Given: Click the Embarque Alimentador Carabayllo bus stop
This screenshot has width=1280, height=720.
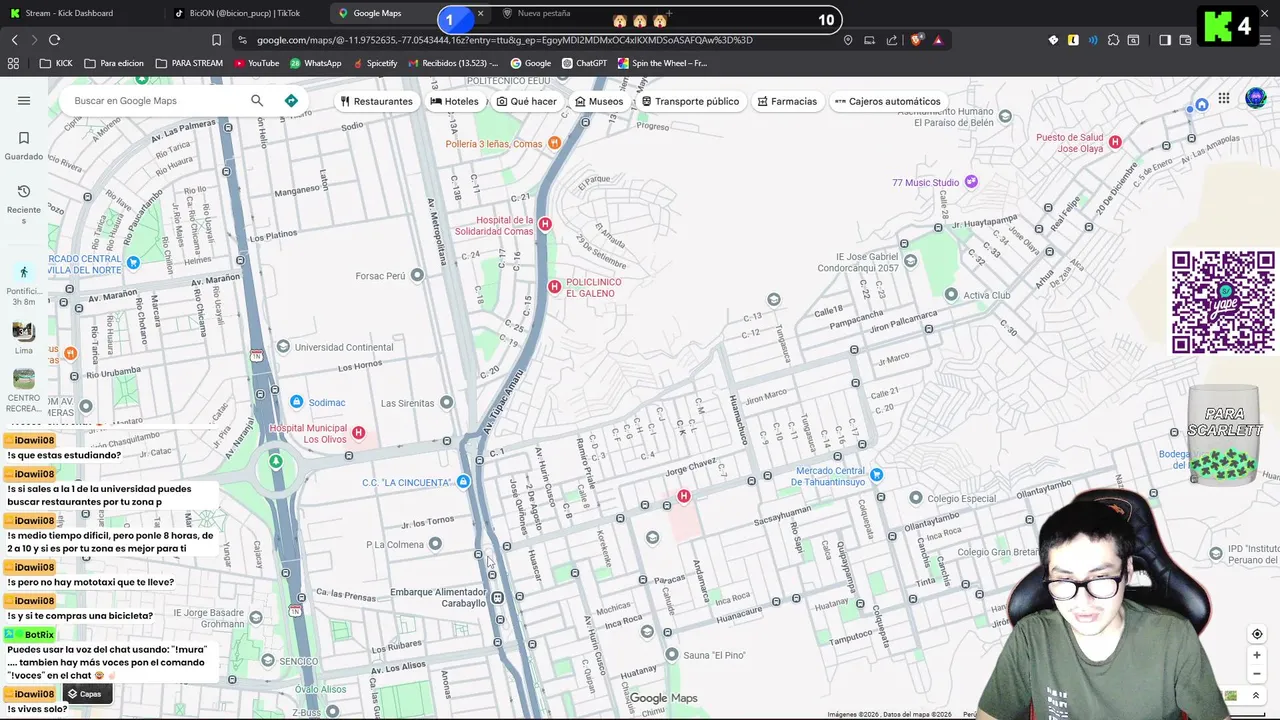Looking at the screenshot, I should pos(497,597).
